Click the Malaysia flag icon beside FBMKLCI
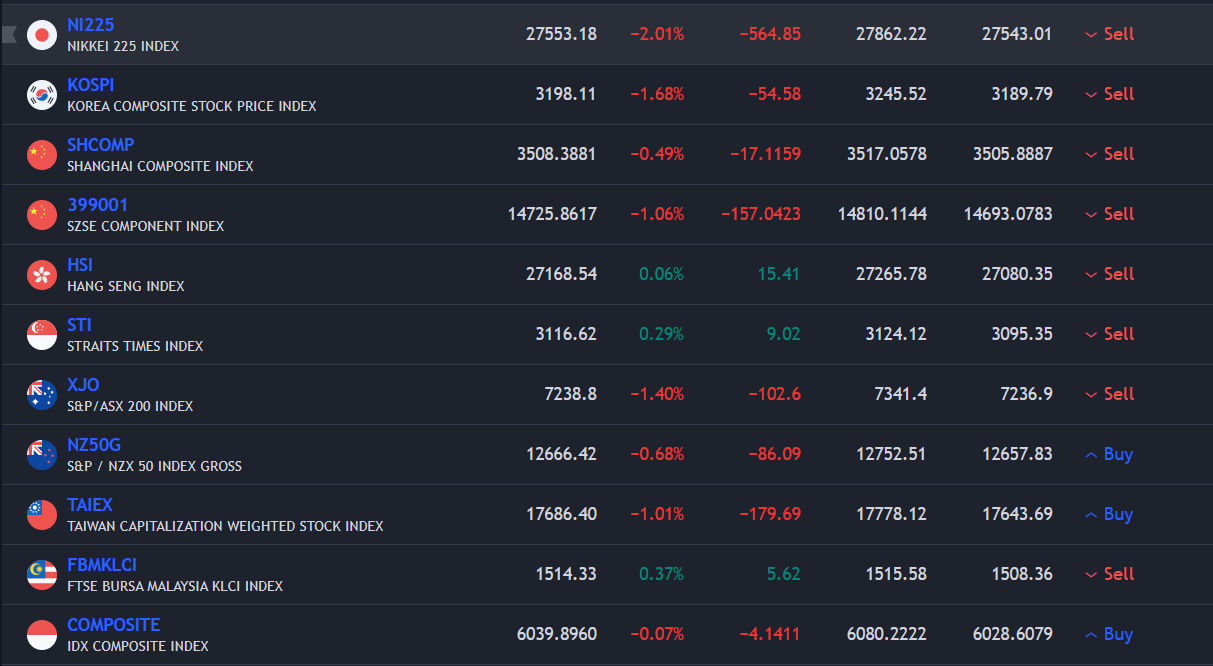 42,574
